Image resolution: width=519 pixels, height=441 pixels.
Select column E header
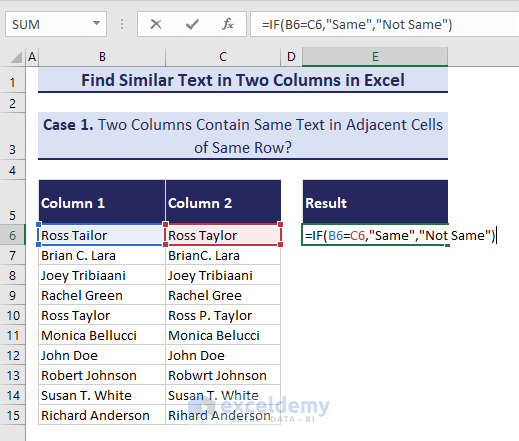375,57
